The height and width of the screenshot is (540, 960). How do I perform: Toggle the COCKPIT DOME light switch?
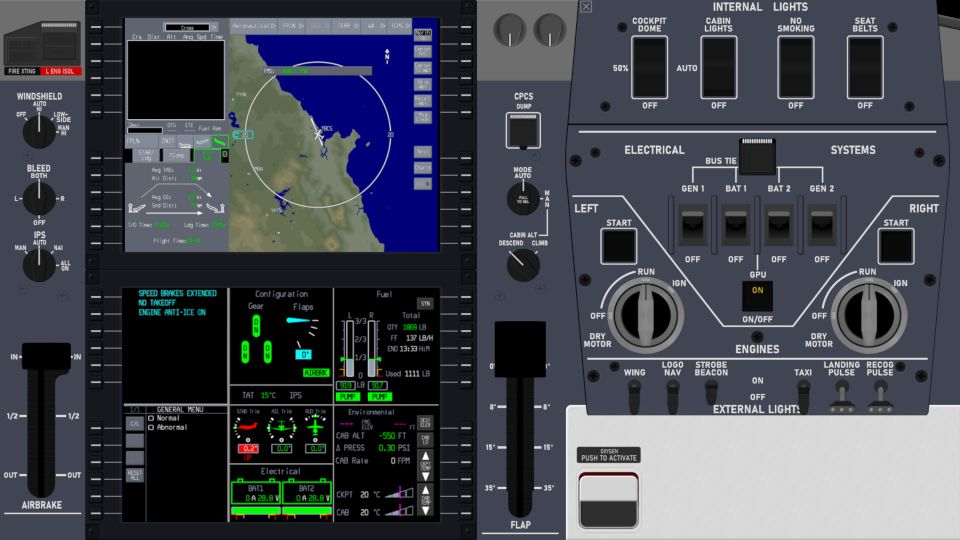pyautogui.click(x=650, y=67)
